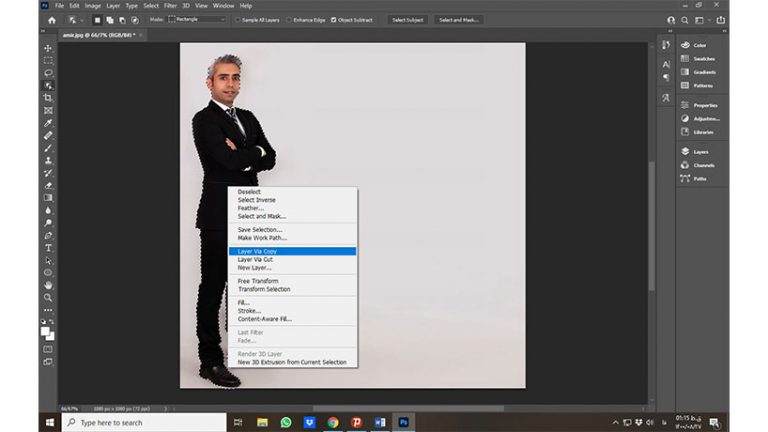Select the Crop tool
This screenshot has width=768, height=432.
pyautogui.click(x=48, y=98)
